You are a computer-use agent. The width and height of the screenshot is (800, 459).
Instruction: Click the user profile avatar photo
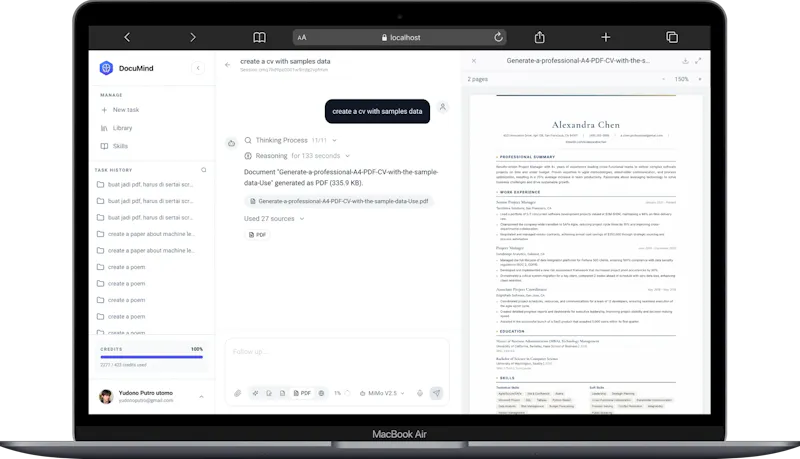click(x=106, y=396)
